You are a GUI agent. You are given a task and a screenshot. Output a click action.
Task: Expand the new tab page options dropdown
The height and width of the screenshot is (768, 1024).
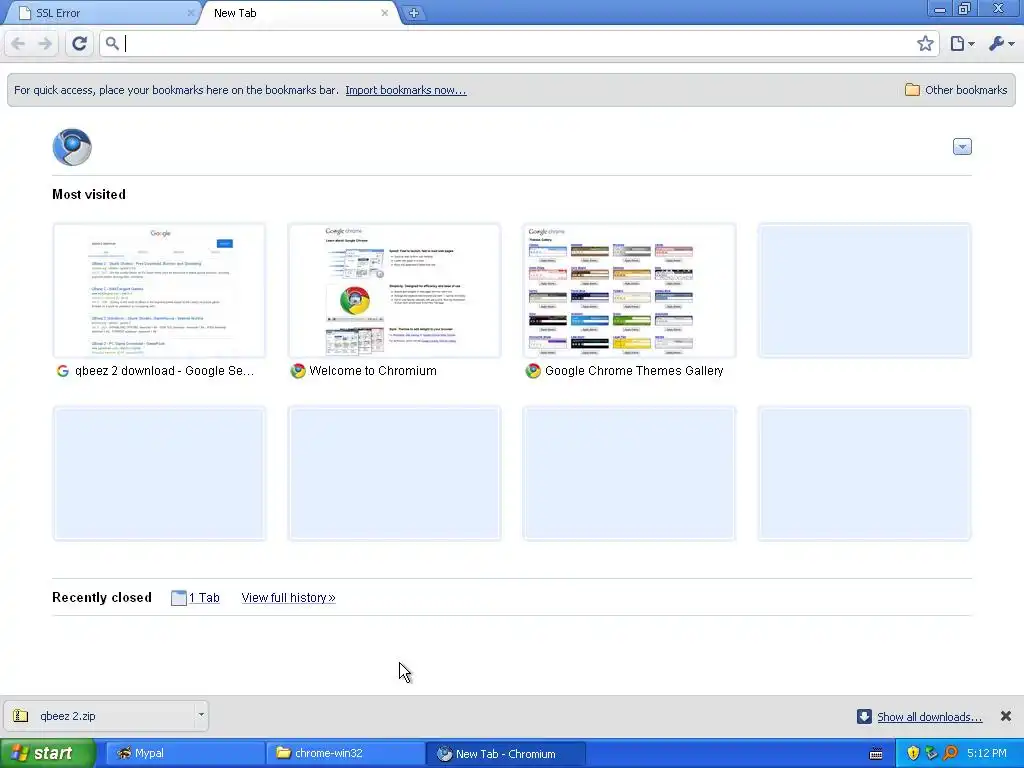tap(962, 147)
